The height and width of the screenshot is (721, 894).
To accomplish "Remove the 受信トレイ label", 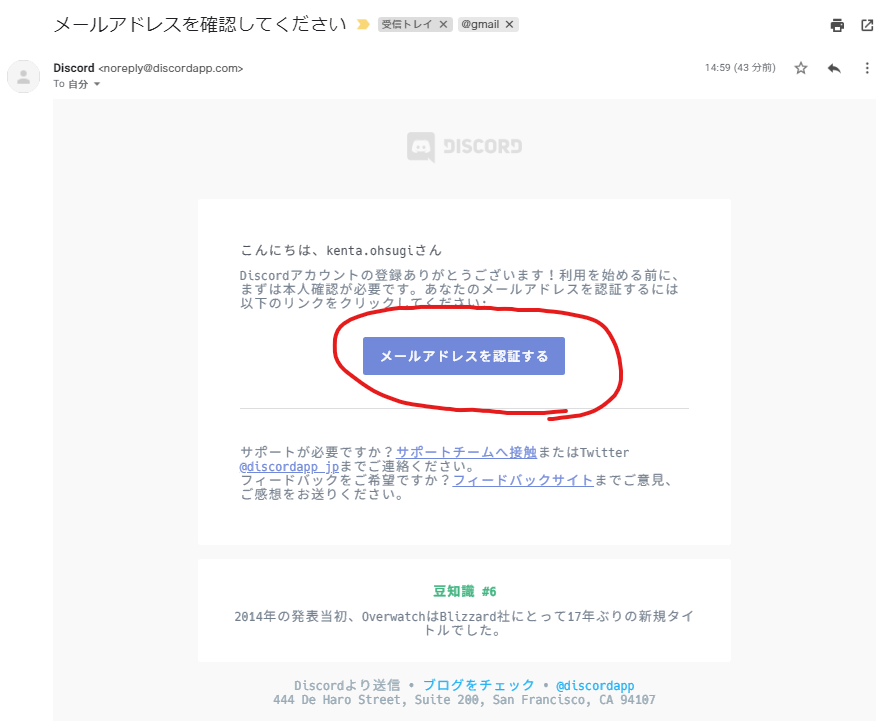I will (443, 25).
